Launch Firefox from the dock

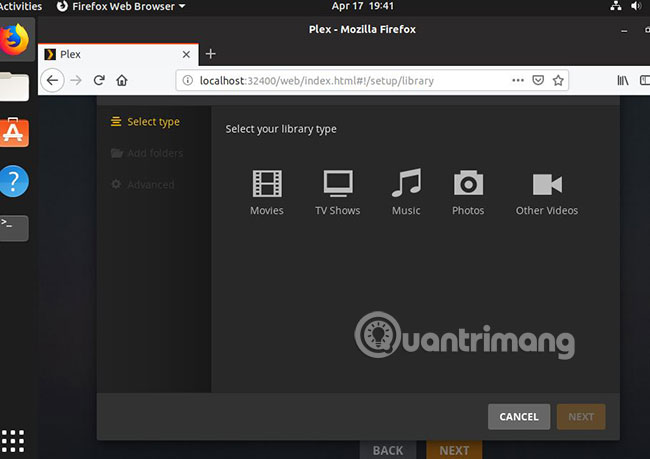(x=15, y=40)
